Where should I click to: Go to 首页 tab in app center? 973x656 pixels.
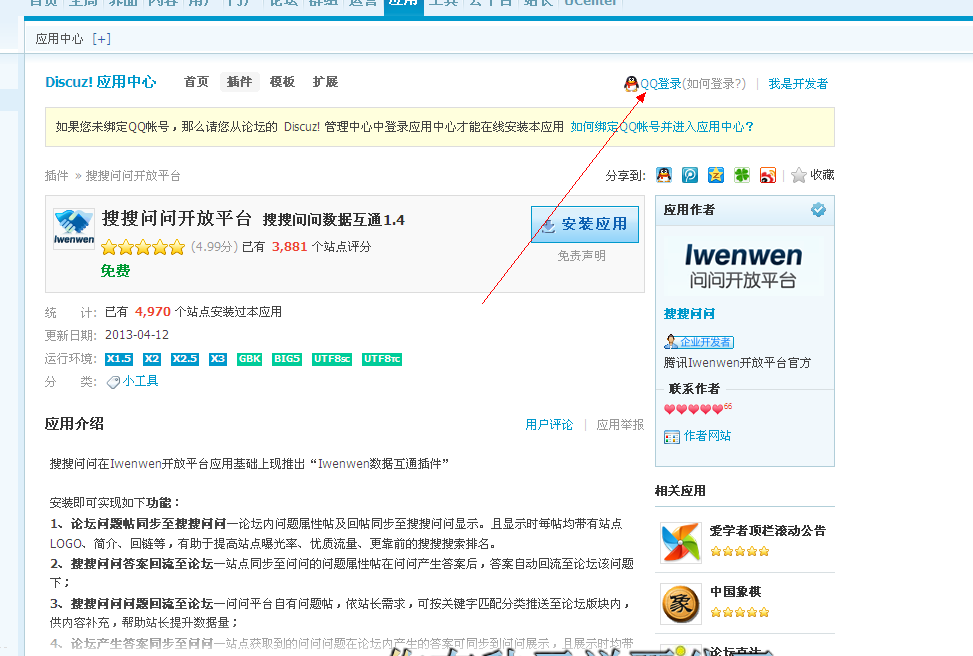click(196, 82)
